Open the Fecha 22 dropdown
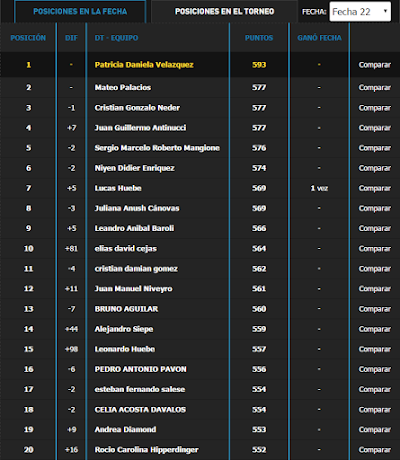Viewport: 400px width, 460px height. (360, 12)
